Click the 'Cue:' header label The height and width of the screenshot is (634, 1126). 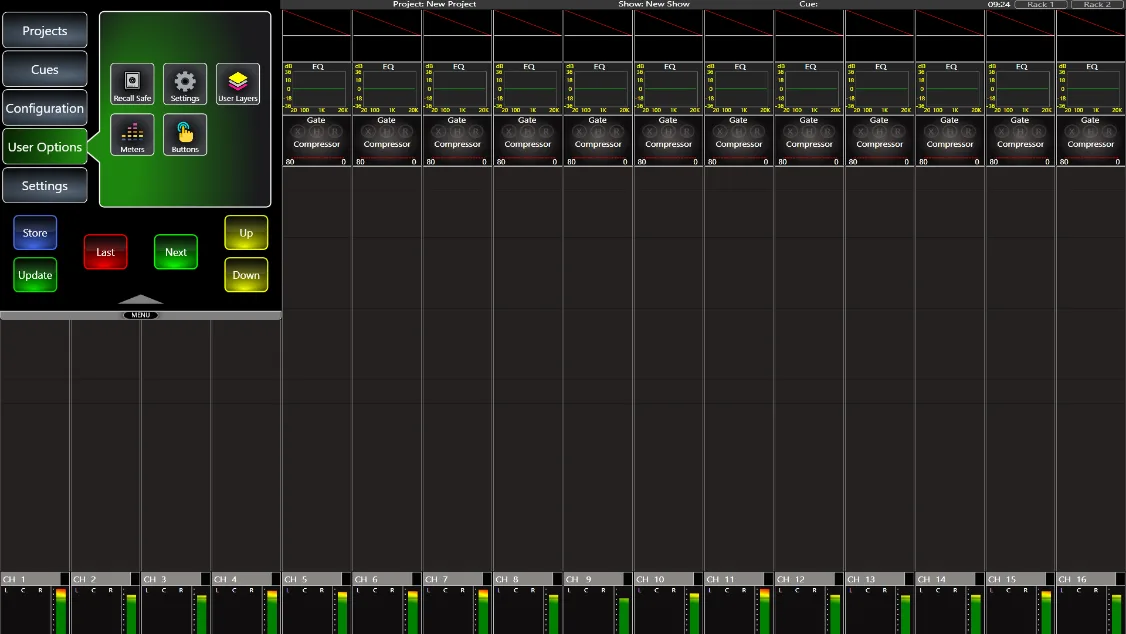click(809, 4)
